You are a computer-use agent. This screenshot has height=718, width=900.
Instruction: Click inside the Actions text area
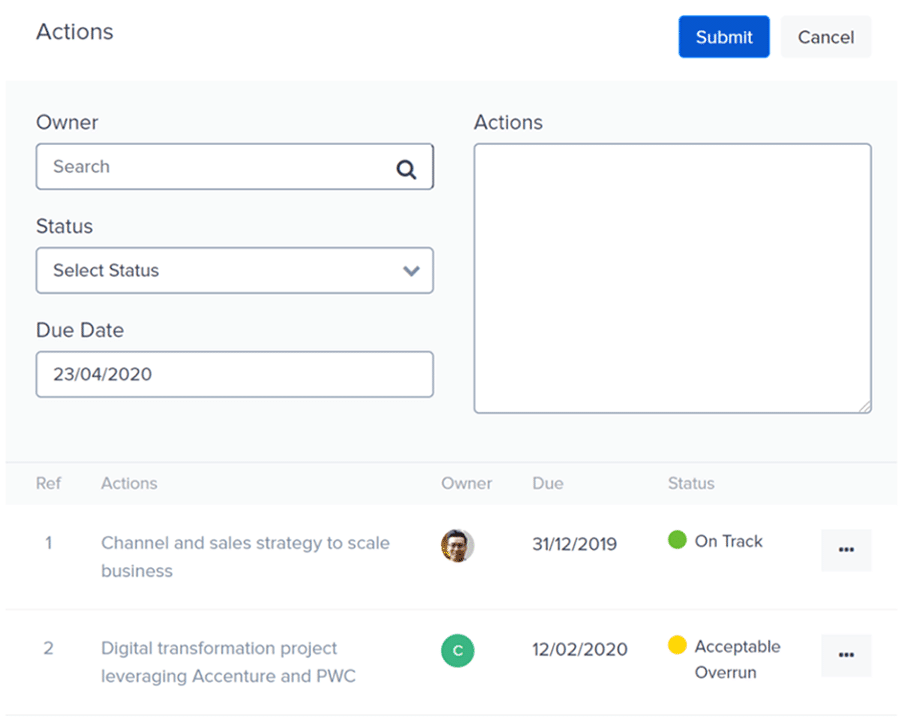673,278
